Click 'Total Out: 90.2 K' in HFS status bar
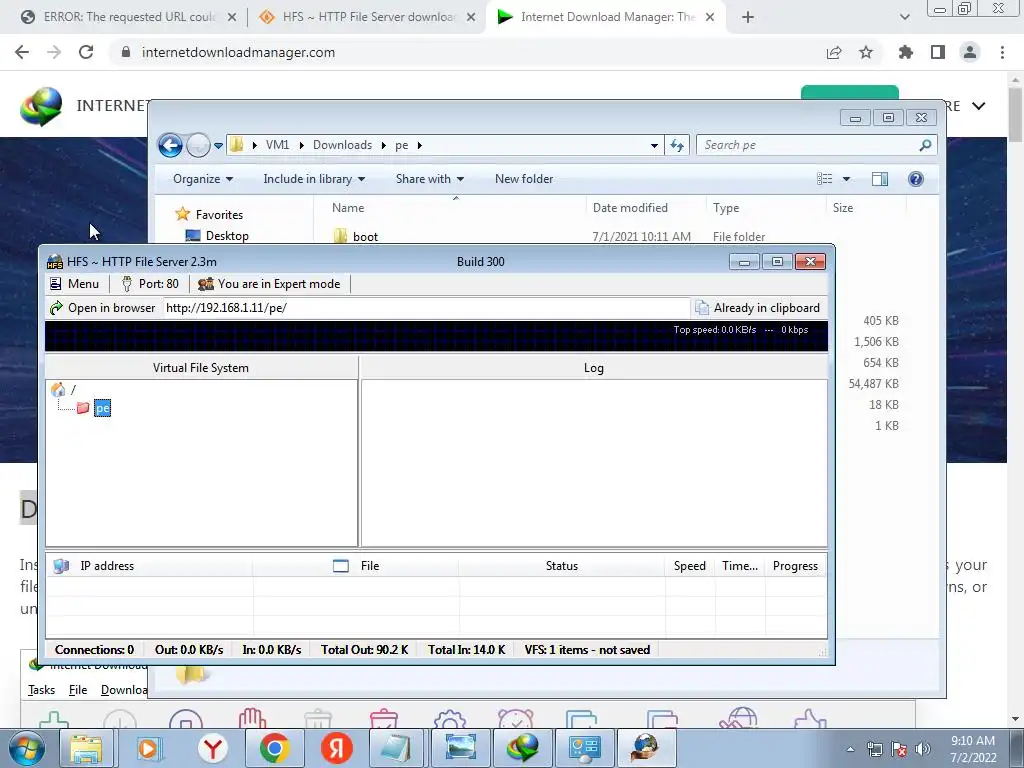The height and width of the screenshot is (768, 1024). 364,650
